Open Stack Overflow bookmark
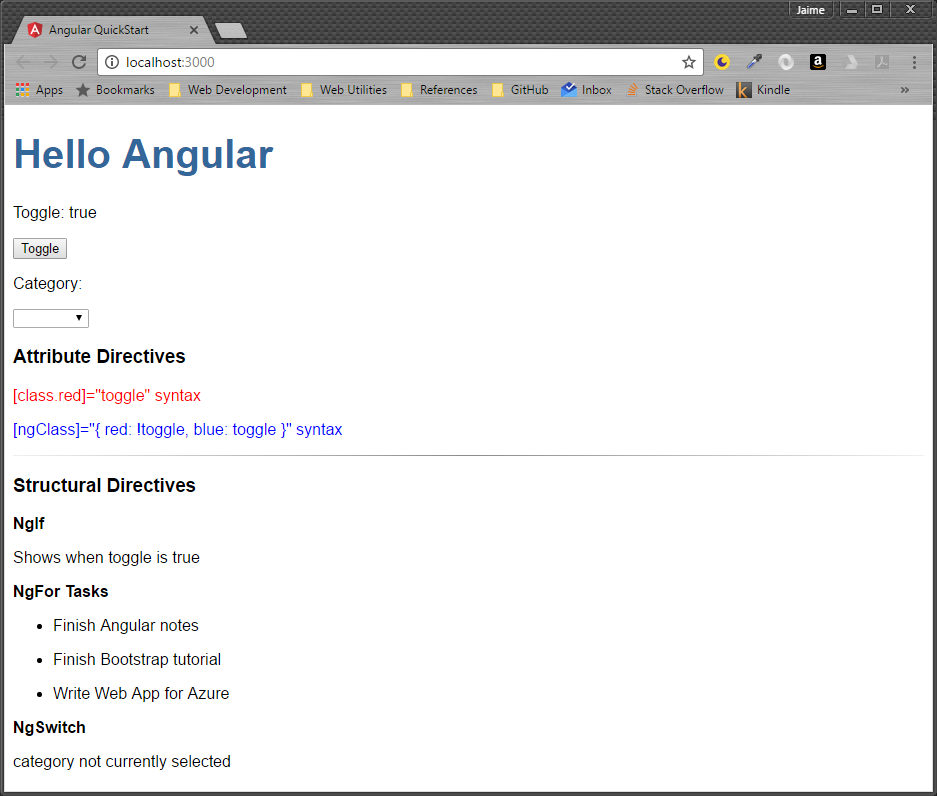 675,90
